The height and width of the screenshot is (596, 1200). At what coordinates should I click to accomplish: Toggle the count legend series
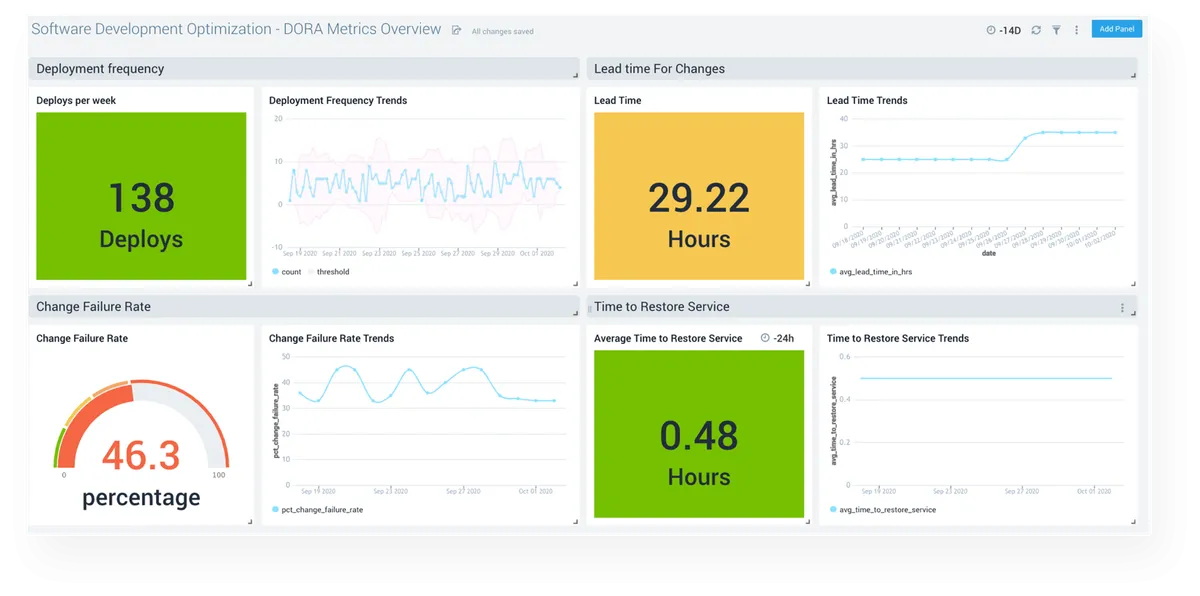tap(286, 272)
